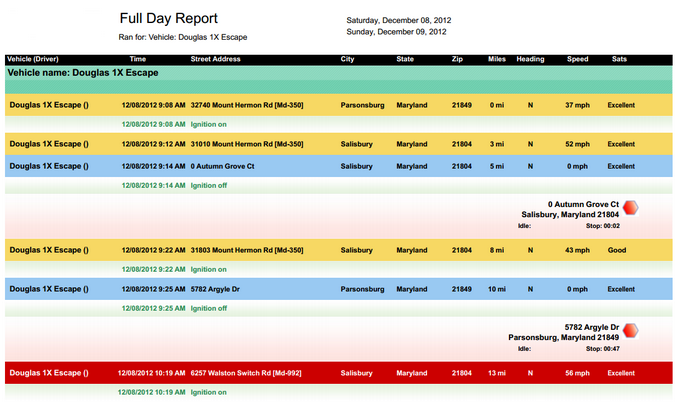Screen dimensions: 677x402
Task: Click the Speed column header
Action: (x=577, y=59)
